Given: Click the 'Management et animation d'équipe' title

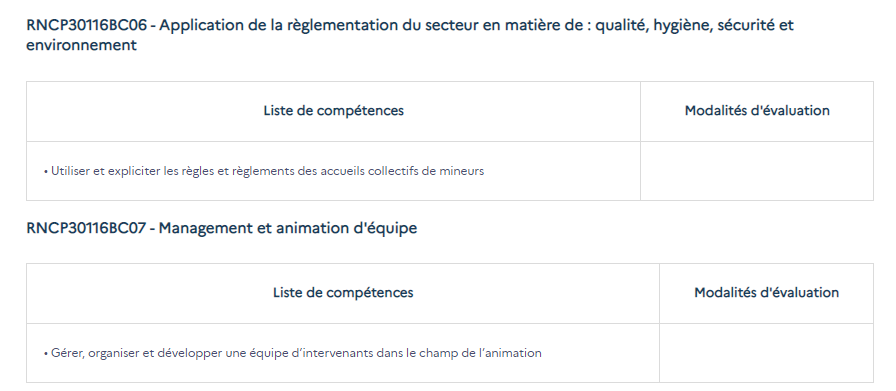Looking at the screenshot, I should pos(288,228).
